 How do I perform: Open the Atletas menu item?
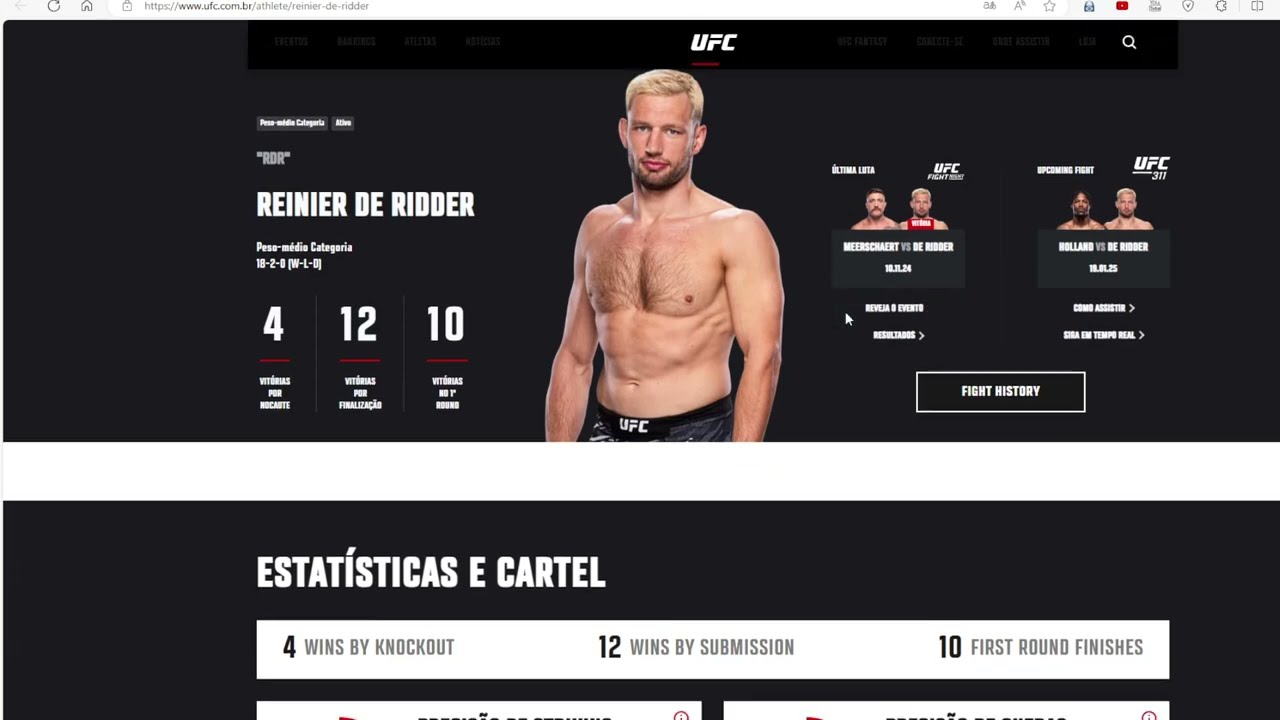[420, 42]
